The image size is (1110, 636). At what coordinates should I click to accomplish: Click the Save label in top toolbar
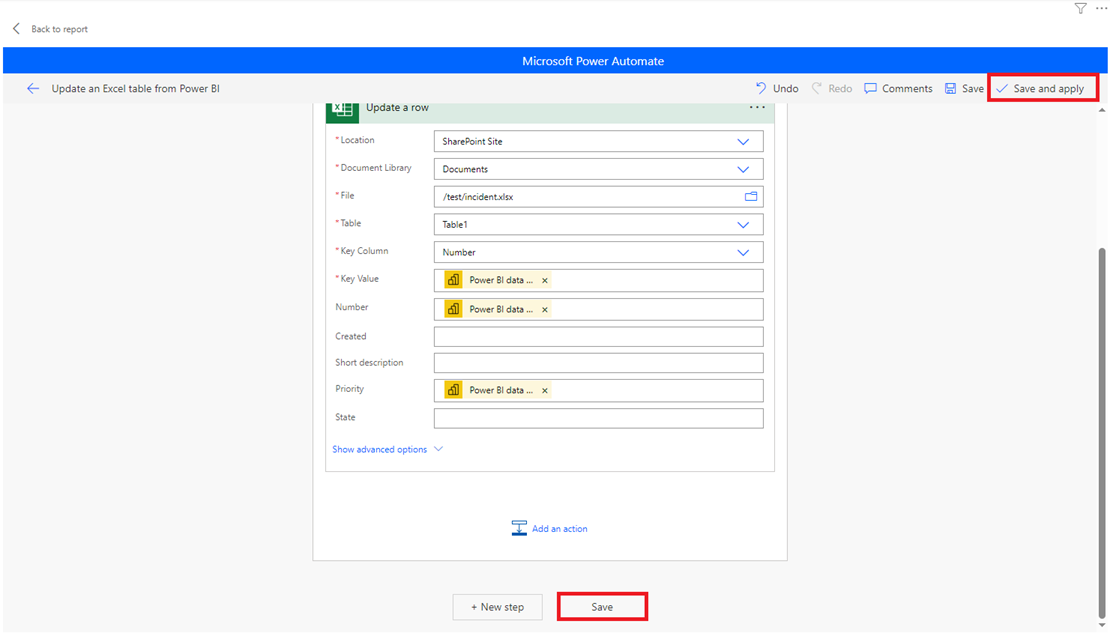[972, 89]
